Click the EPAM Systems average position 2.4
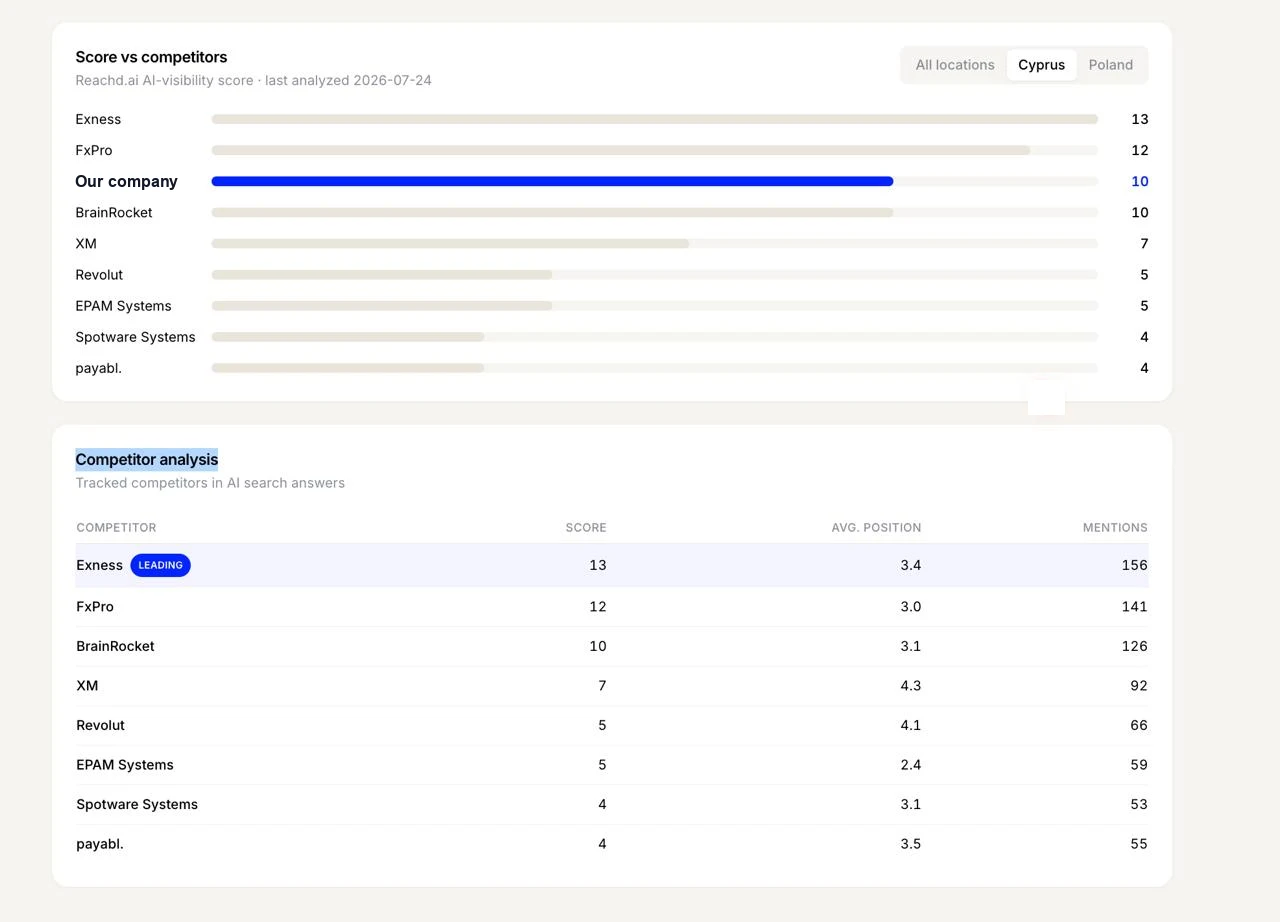The image size is (1280, 922). tap(910, 764)
